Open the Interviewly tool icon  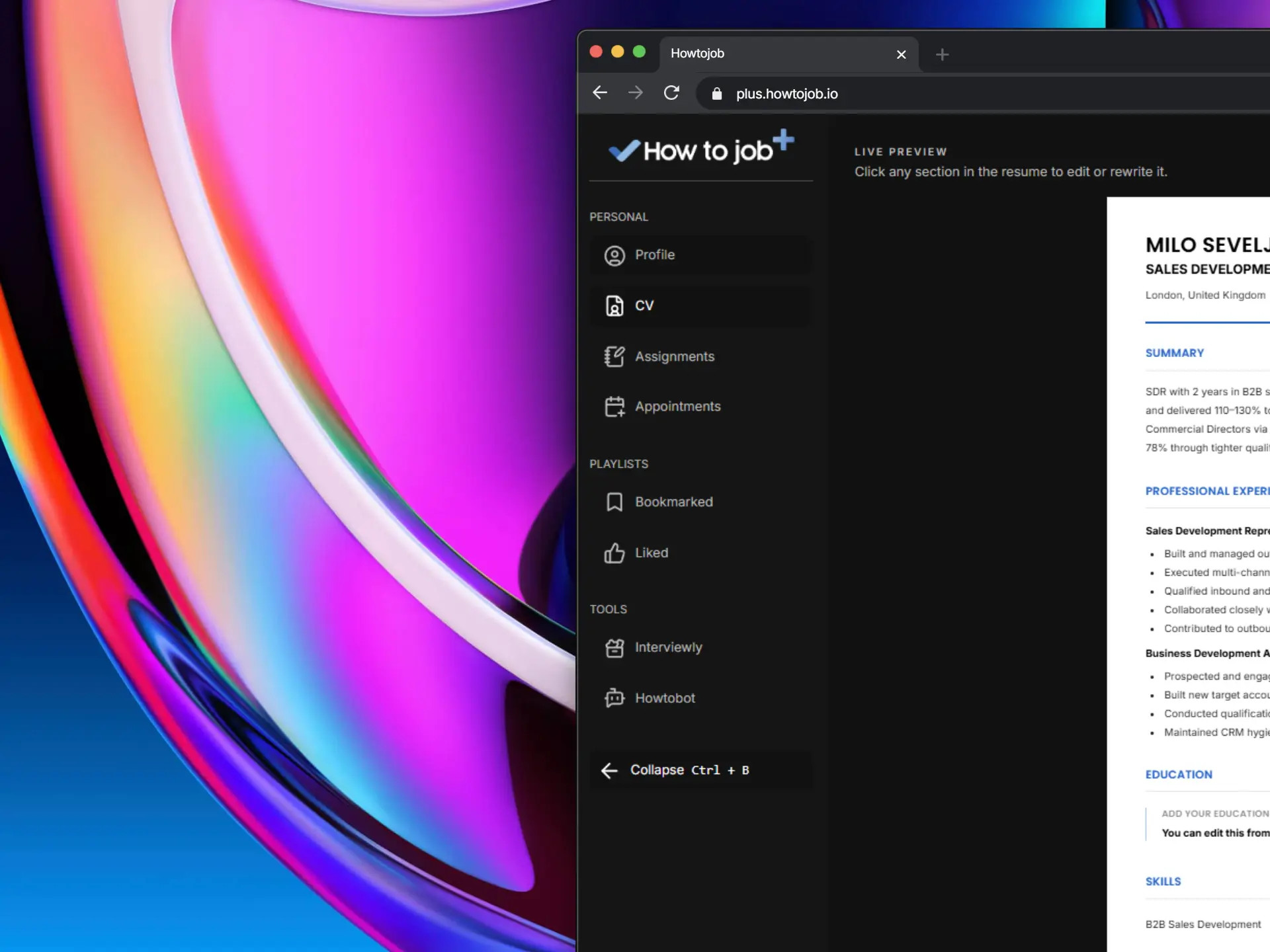pyautogui.click(x=614, y=648)
